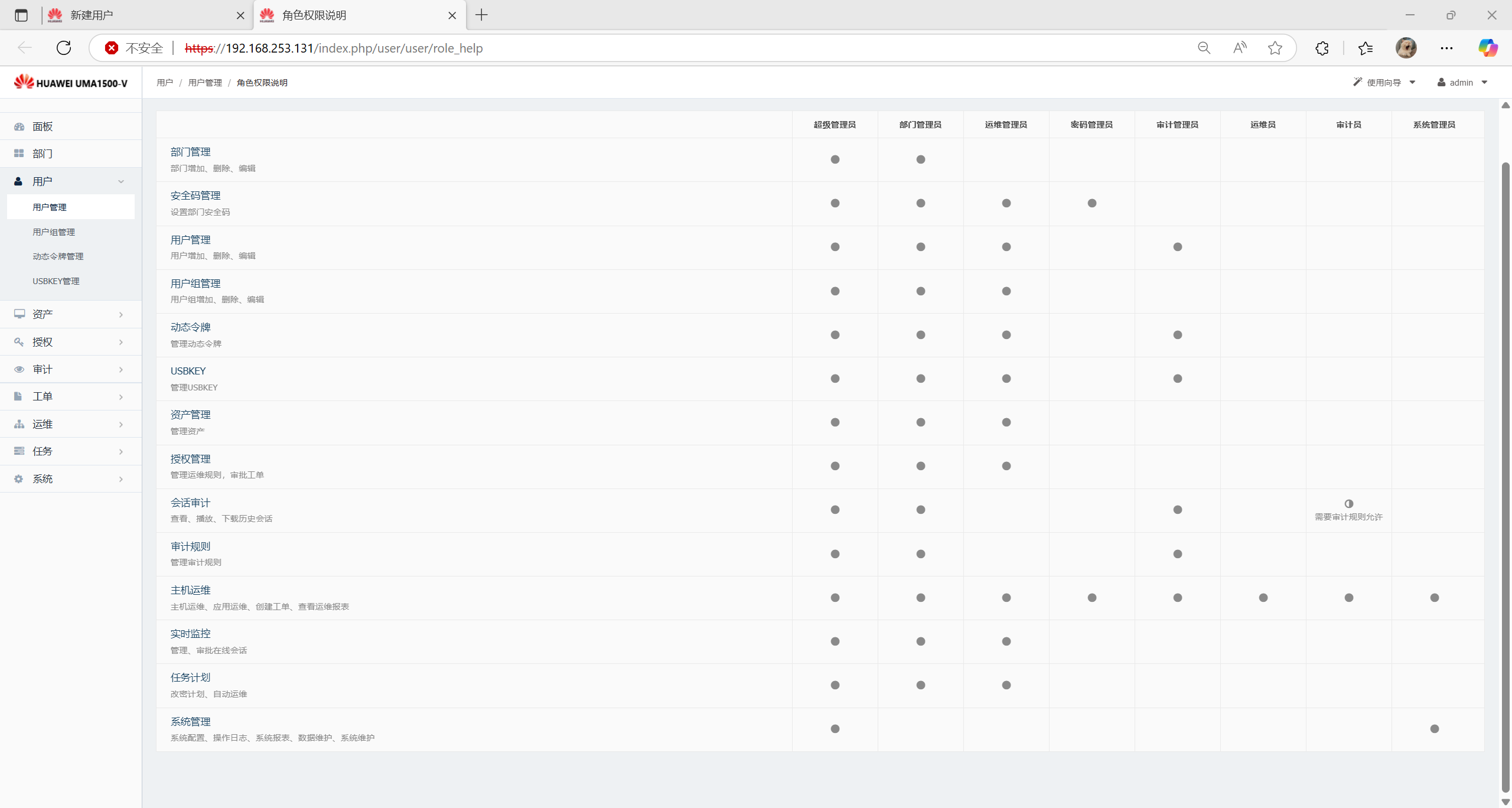
Task: Click the dashboard icon next to 面板
Action: tap(19, 126)
